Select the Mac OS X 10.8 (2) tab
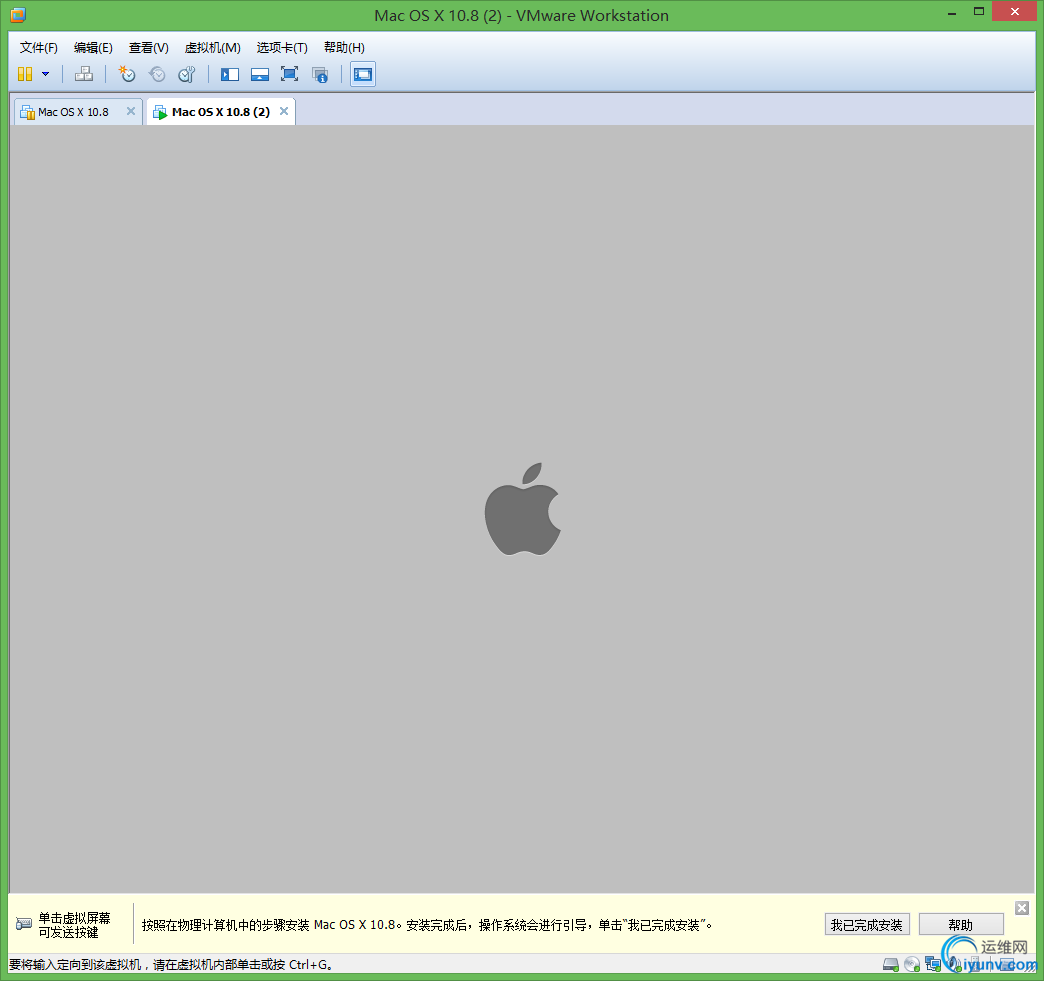 [220, 112]
